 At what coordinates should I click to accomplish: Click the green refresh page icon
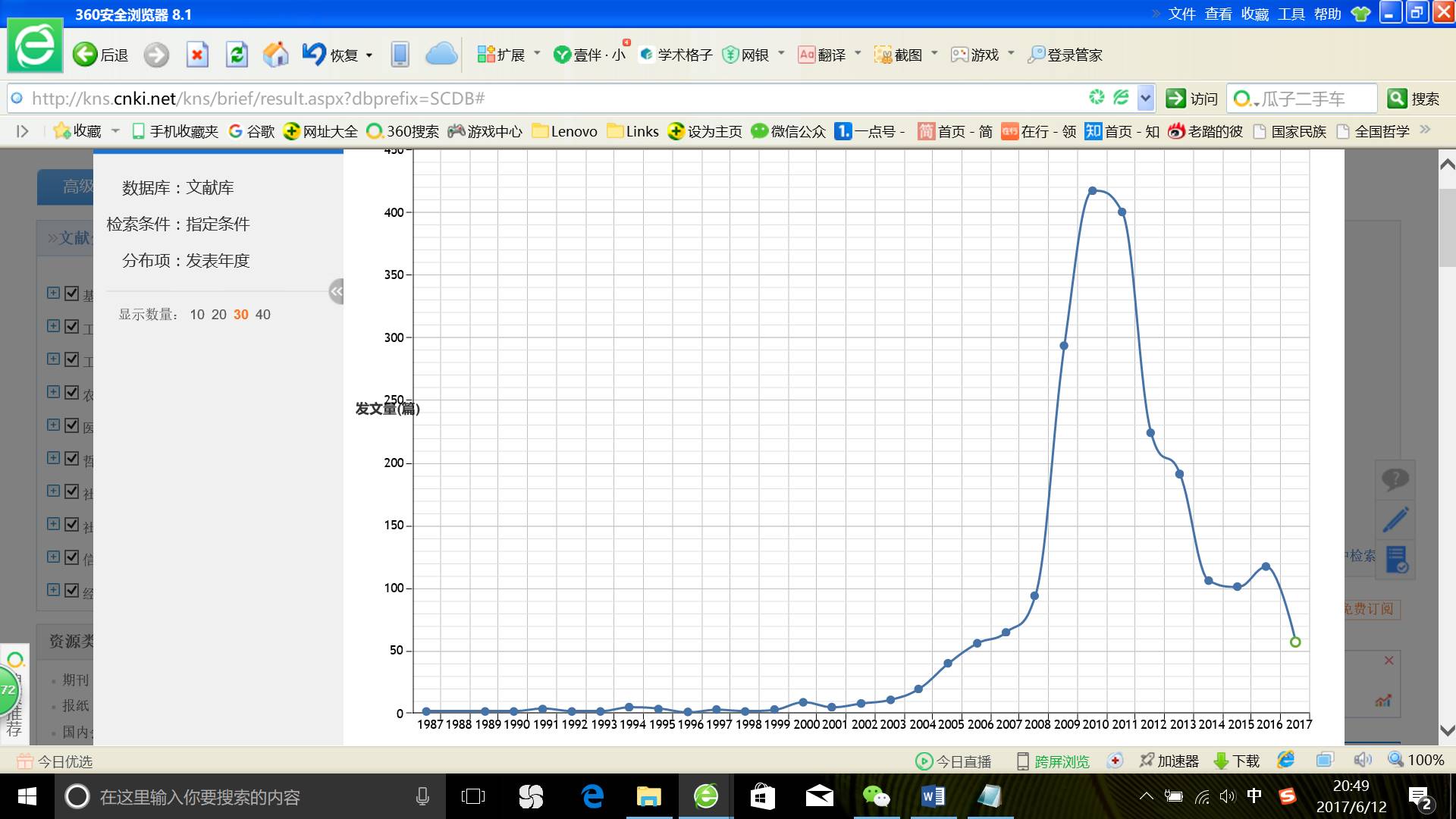pyautogui.click(x=237, y=55)
